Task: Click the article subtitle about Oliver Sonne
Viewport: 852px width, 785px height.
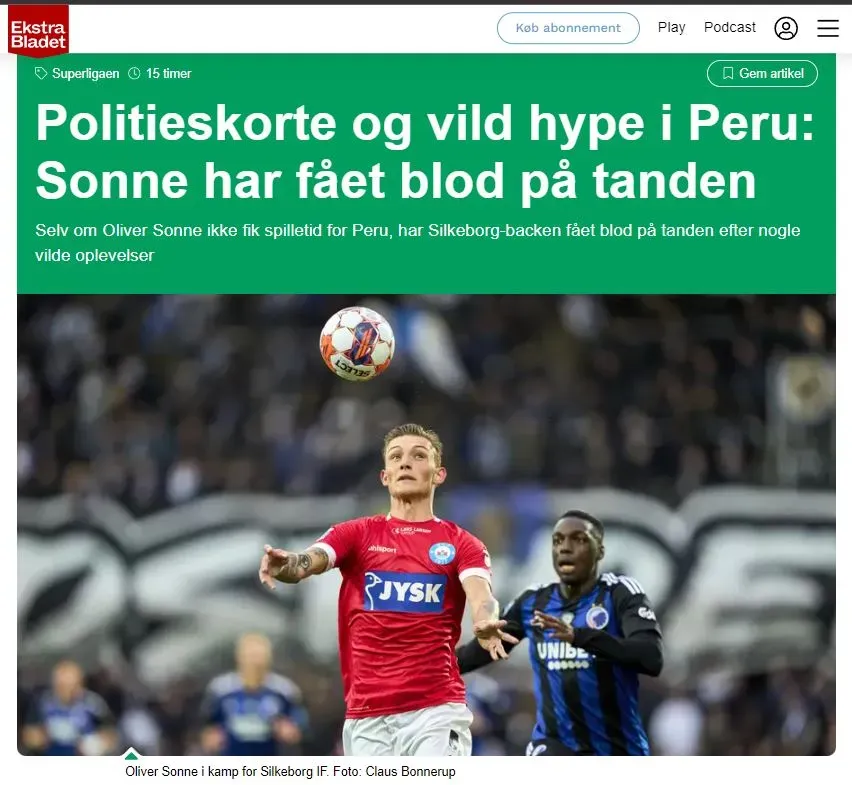Action: coord(417,243)
